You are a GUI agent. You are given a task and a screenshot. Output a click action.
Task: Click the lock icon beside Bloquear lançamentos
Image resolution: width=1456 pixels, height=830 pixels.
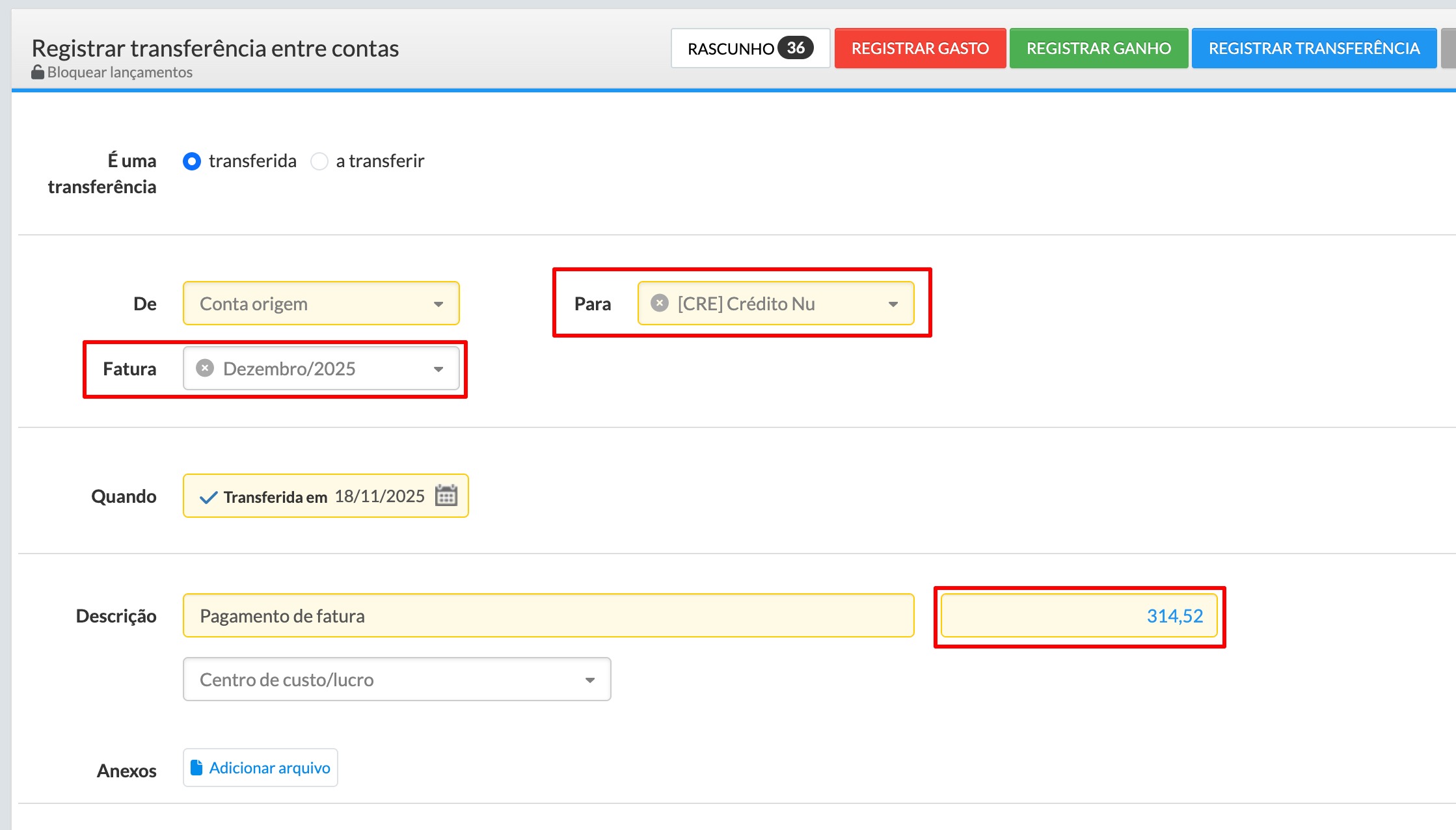click(x=38, y=72)
